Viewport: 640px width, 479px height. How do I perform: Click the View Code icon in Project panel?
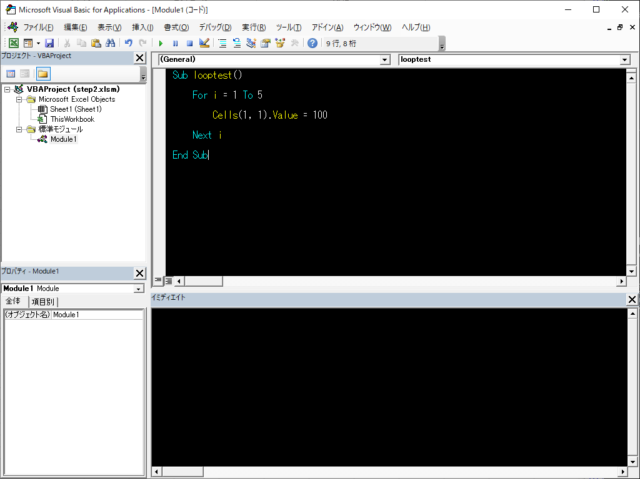11,74
